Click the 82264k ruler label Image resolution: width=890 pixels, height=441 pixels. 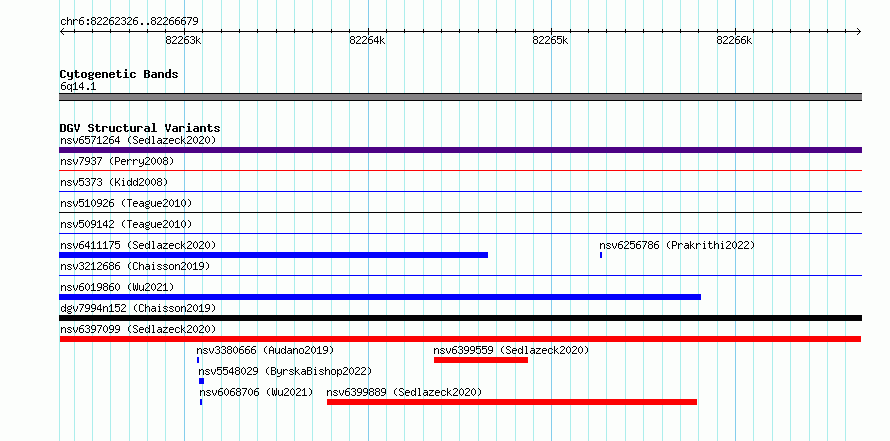point(367,40)
